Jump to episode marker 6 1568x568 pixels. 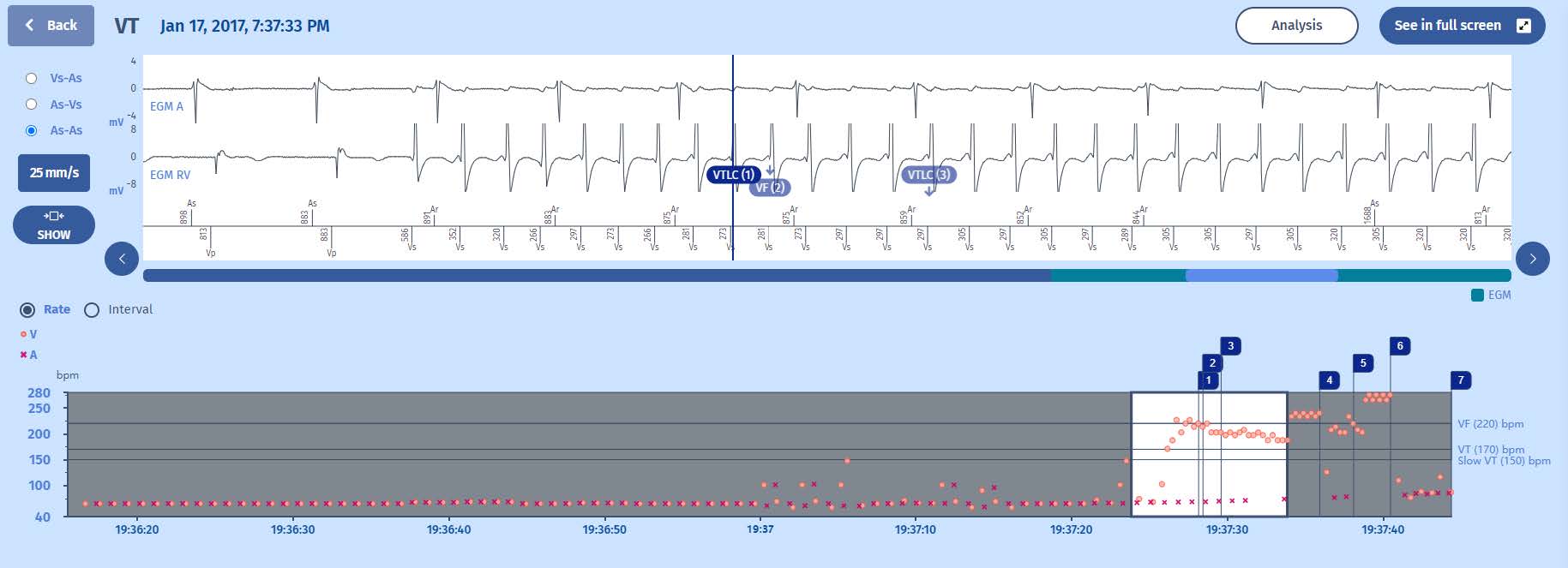(x=1400, y=346)
